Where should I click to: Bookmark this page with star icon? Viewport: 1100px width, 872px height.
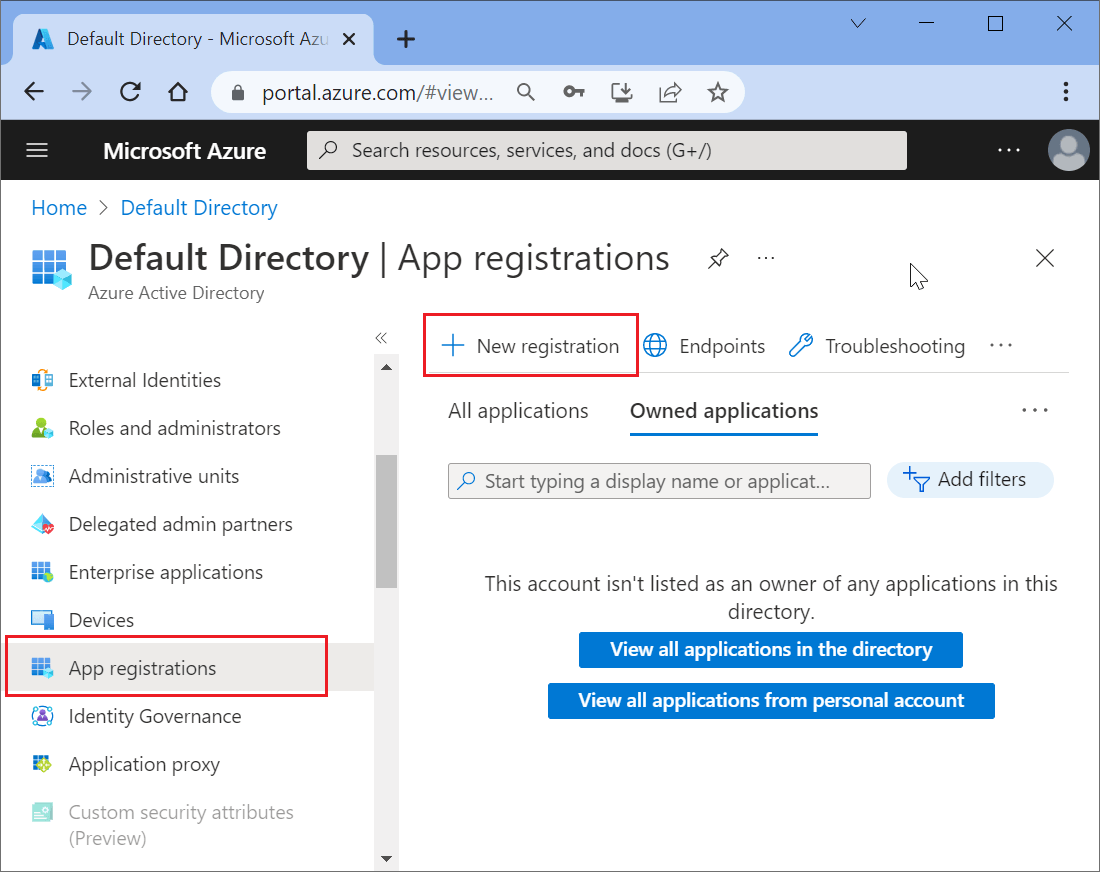point(717,93)
